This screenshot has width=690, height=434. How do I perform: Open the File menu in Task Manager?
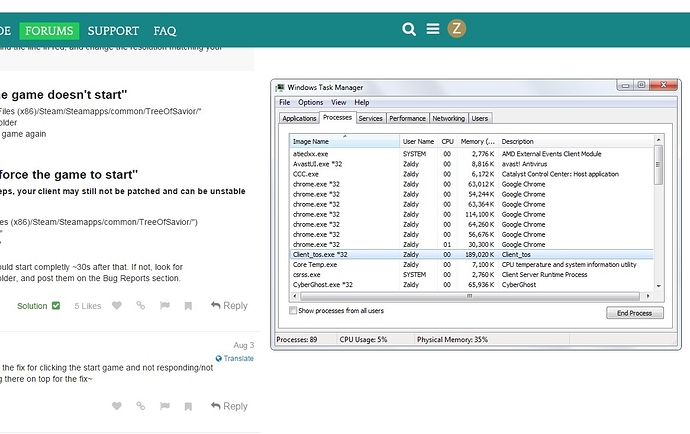pos(285,102)
